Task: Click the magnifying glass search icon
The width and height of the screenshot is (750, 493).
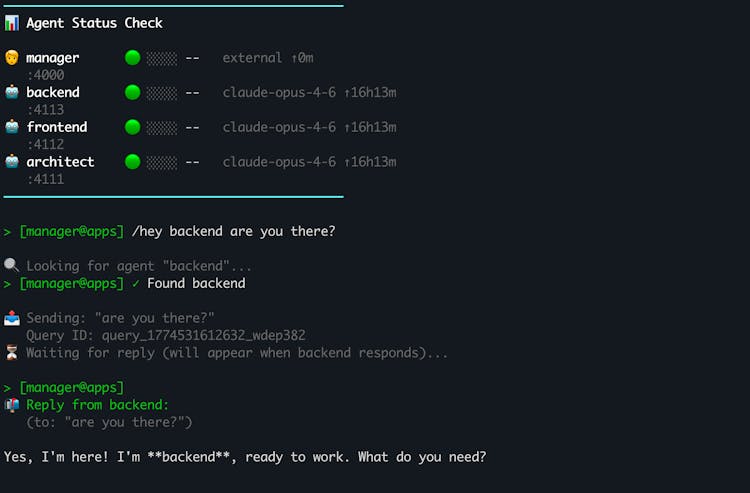Action: [12, 266]
